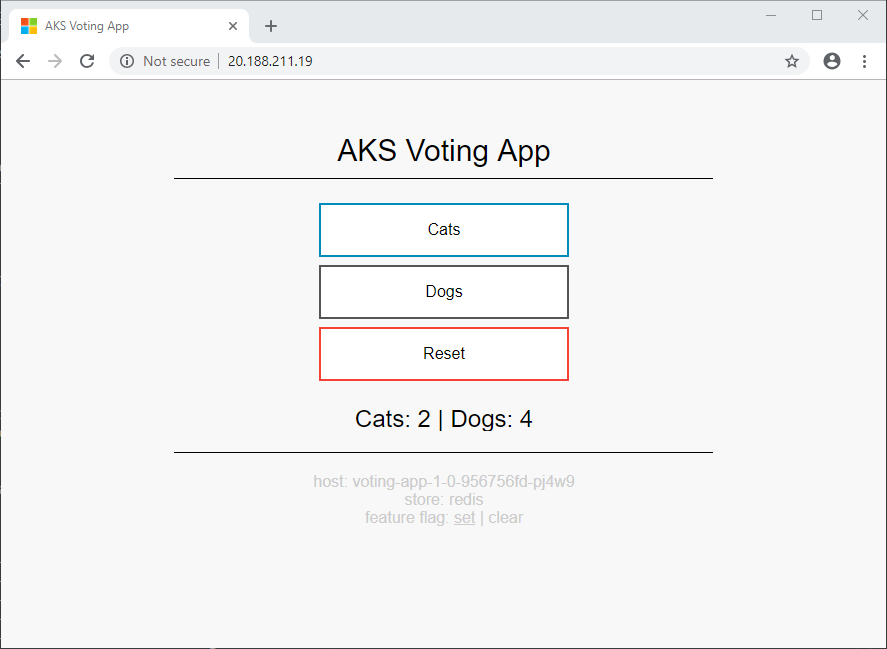This screenshot has height=649, width=887.
Task: Click the feature flag set link
Action: 464,518
